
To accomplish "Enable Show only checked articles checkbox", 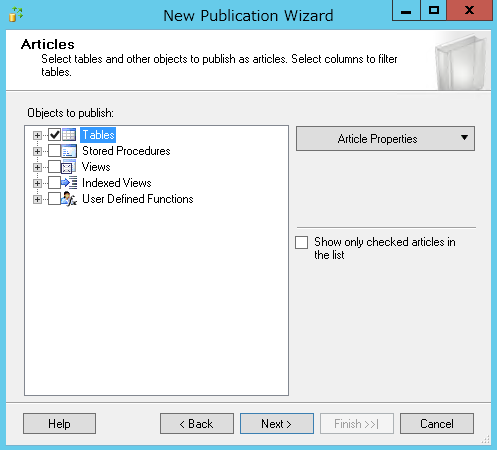I will 301,242.
